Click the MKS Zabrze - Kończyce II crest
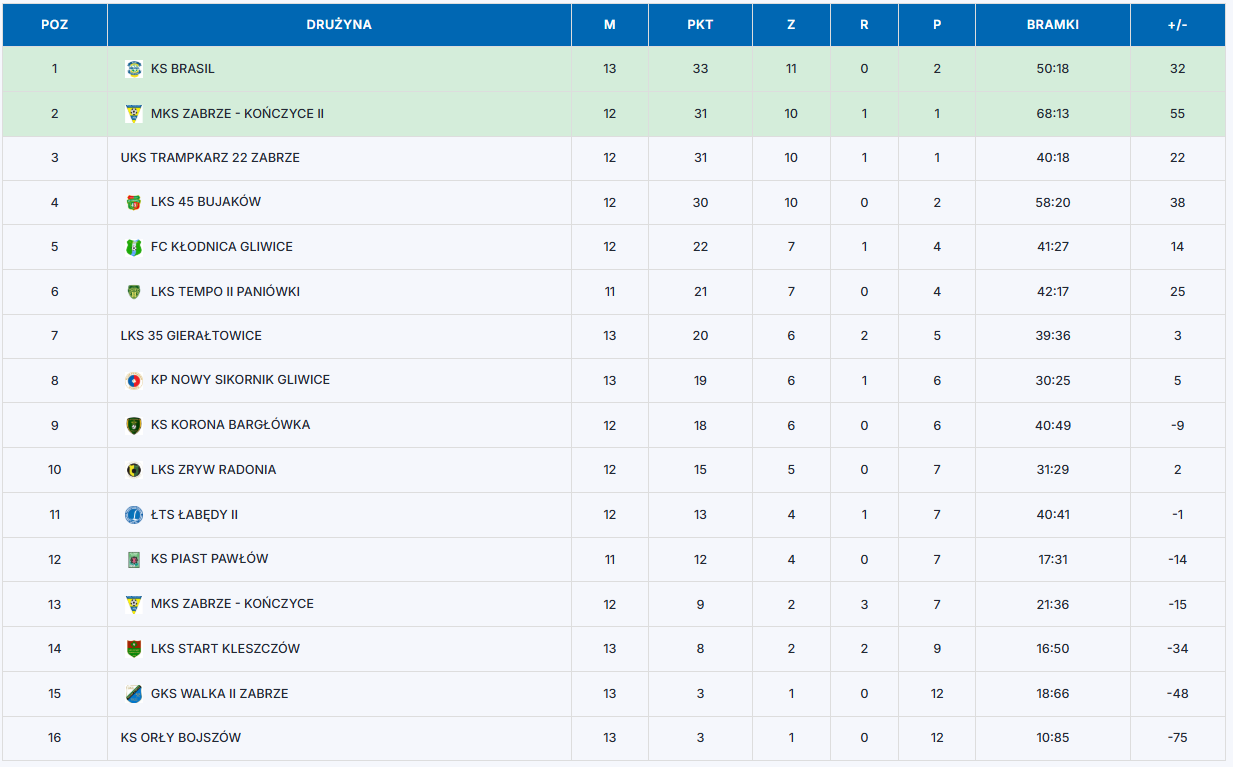The width and height of the screenshot is (1233, 767). click(133, 114)
